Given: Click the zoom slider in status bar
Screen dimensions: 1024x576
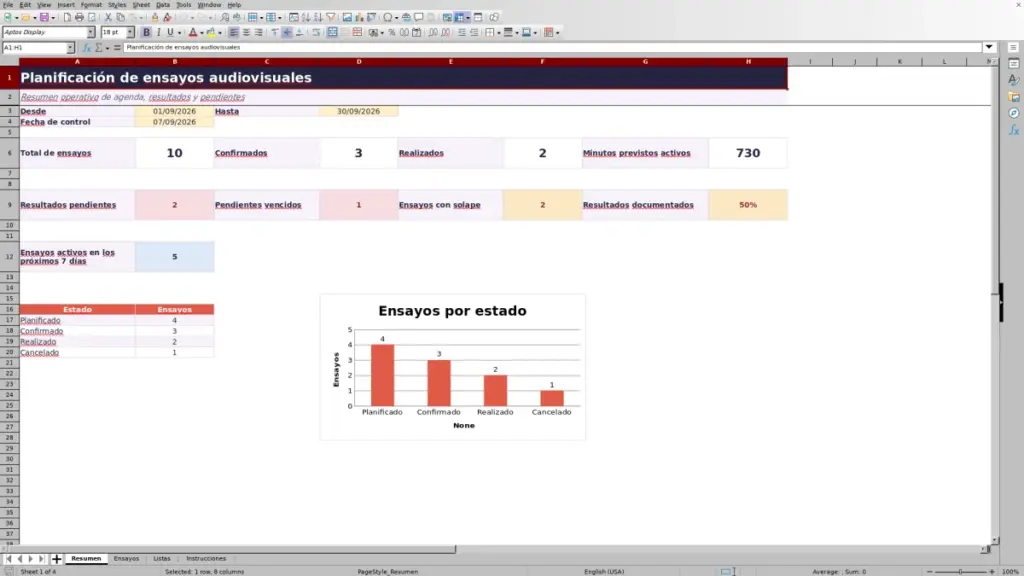Looking at the screenshot, I should 960,571.
